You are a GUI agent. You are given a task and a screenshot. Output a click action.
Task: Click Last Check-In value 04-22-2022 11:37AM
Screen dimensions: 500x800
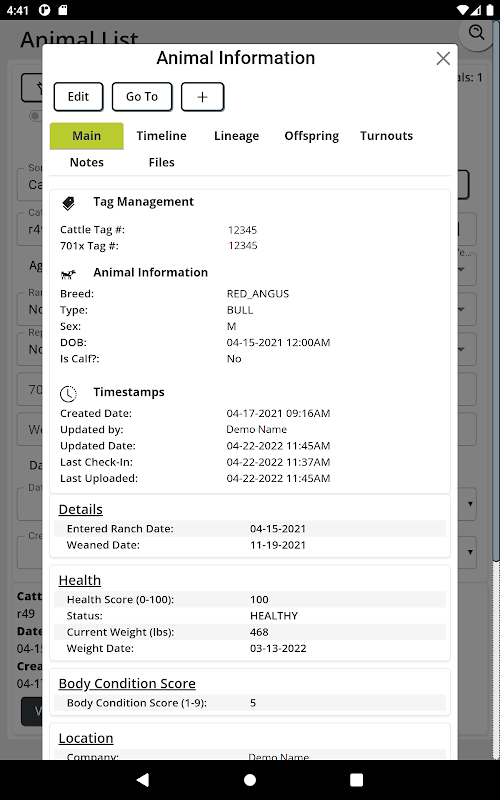pyautogui.click(x=278, y=462)
